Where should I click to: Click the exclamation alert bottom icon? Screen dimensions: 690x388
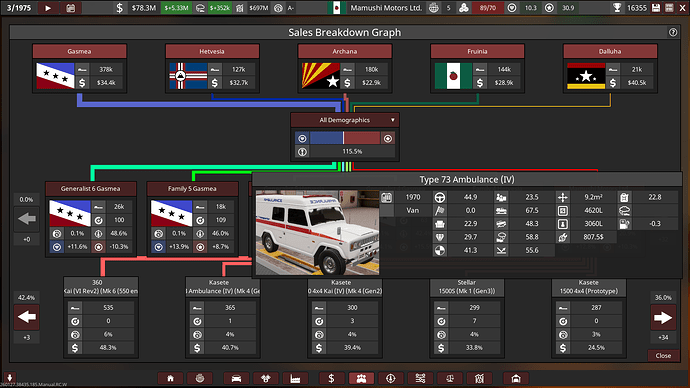click(391, 378)
